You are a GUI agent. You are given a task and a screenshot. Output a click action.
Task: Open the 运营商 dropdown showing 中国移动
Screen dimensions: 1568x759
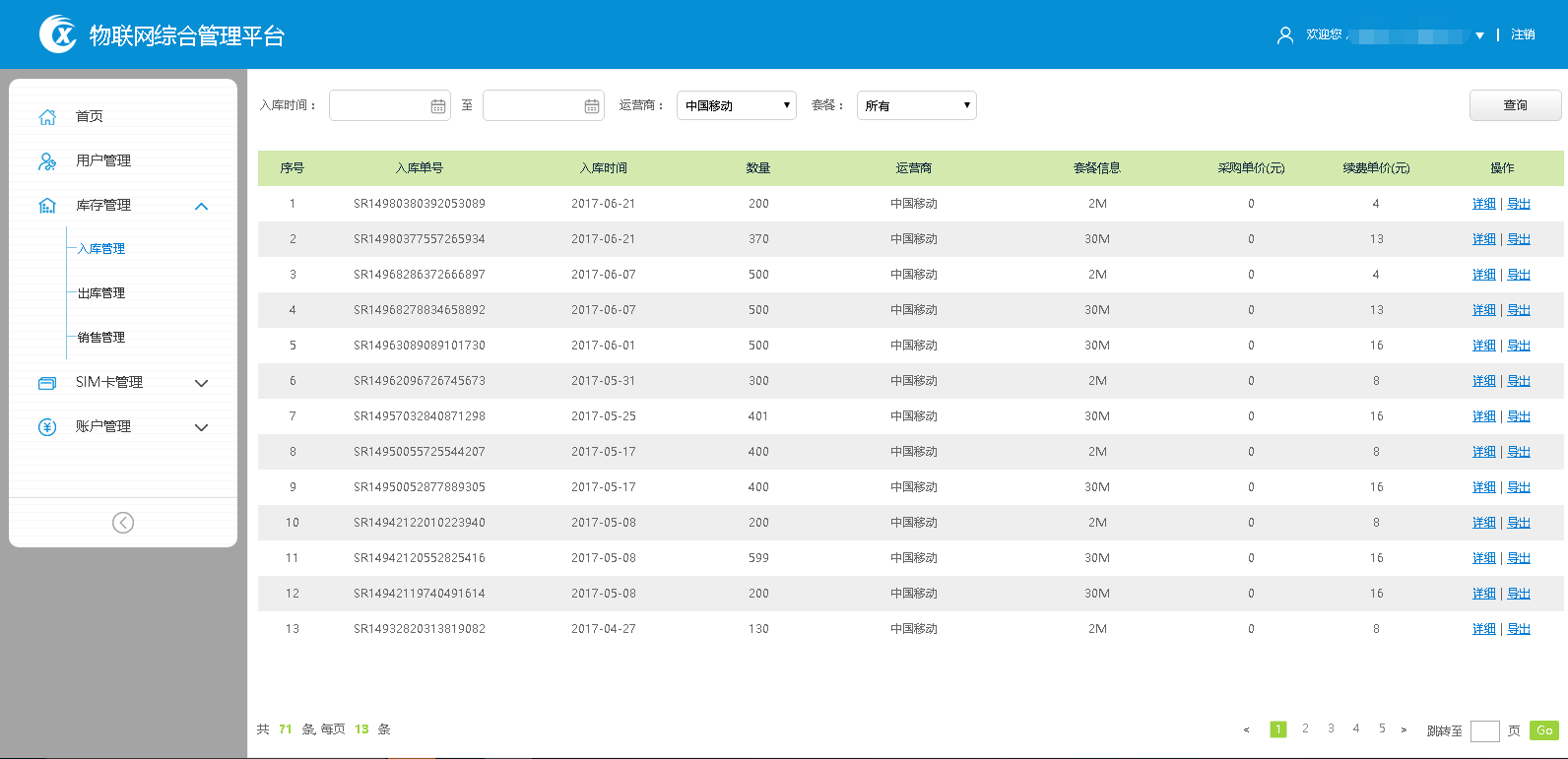(x=736, y=105)
